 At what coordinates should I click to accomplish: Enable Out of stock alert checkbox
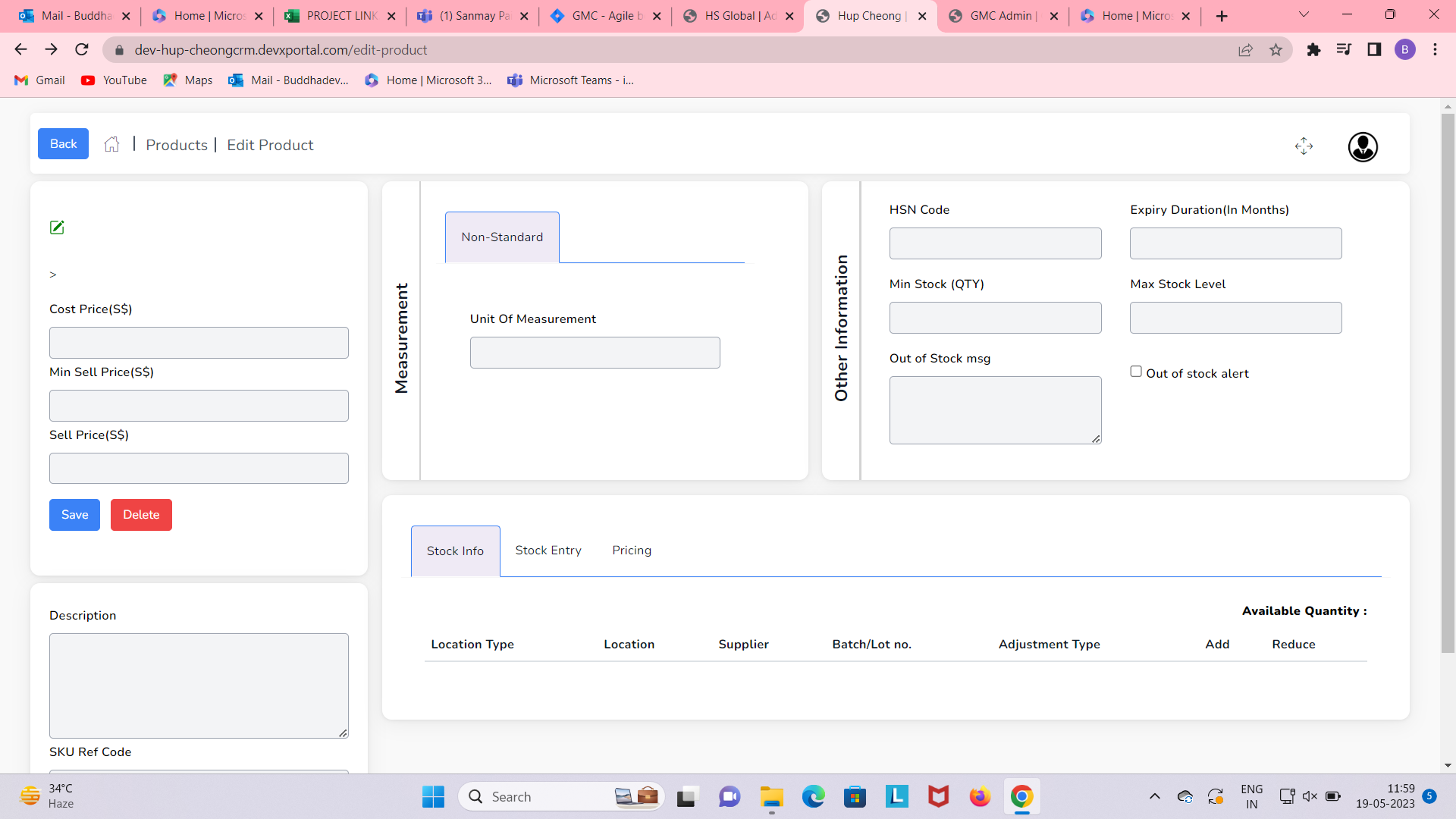point(1136,372)
